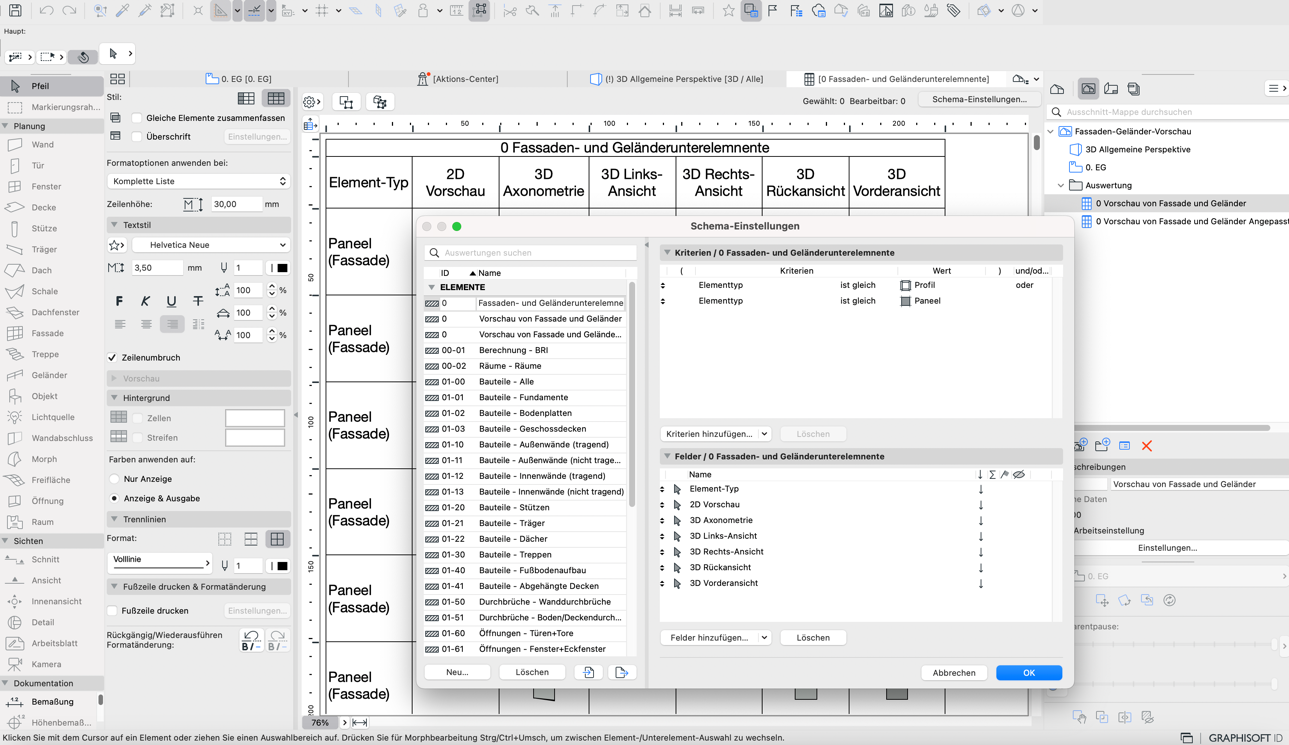Click Zellen background color swatch
Image resolution: width=1289 pixels, height=745 pixels.
[x=255, y=418]
